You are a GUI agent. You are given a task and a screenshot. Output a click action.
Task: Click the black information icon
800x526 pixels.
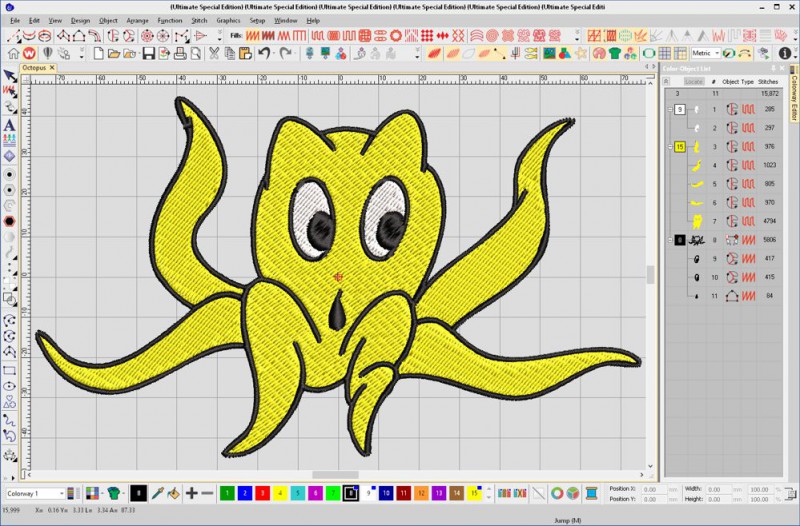coord(785,53)
